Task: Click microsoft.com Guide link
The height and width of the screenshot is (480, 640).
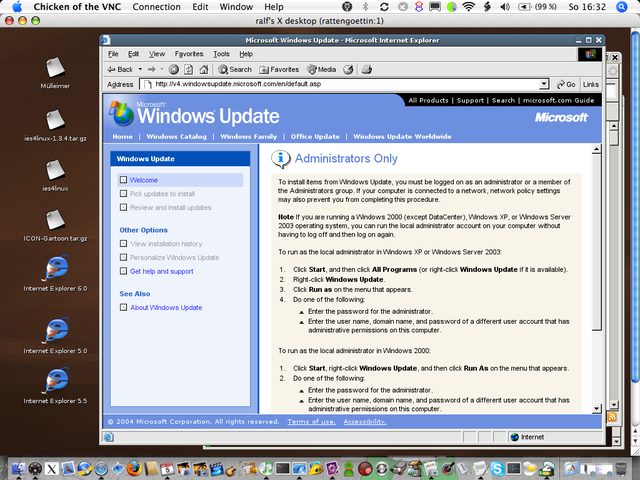Action: click(558, 100)
